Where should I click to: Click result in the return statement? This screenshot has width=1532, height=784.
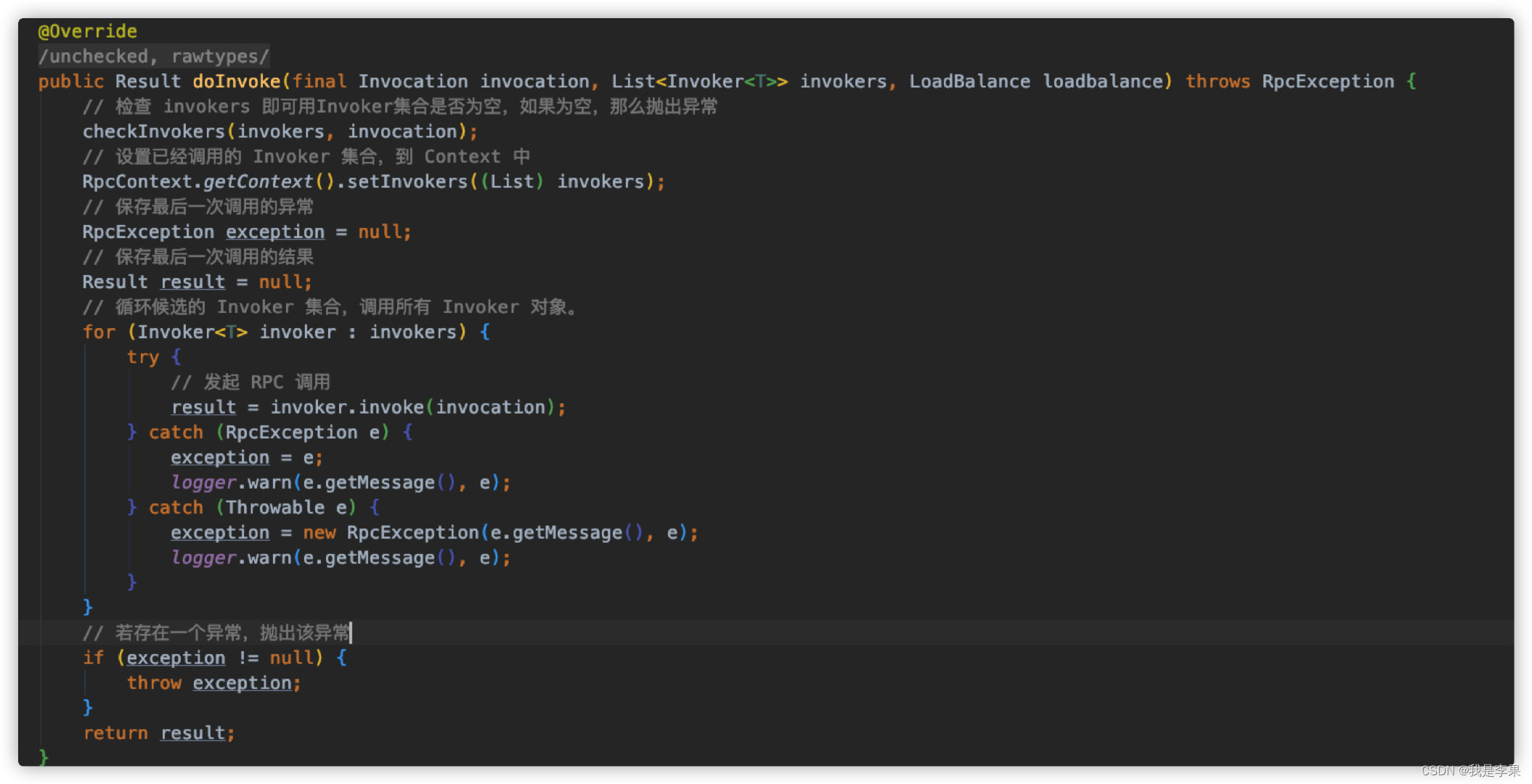192,733
